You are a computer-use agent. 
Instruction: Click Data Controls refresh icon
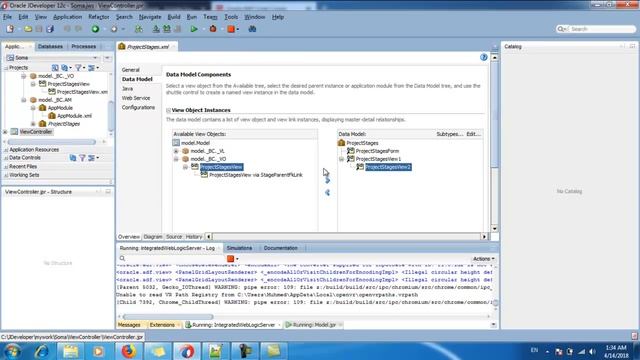pos(73,158)
